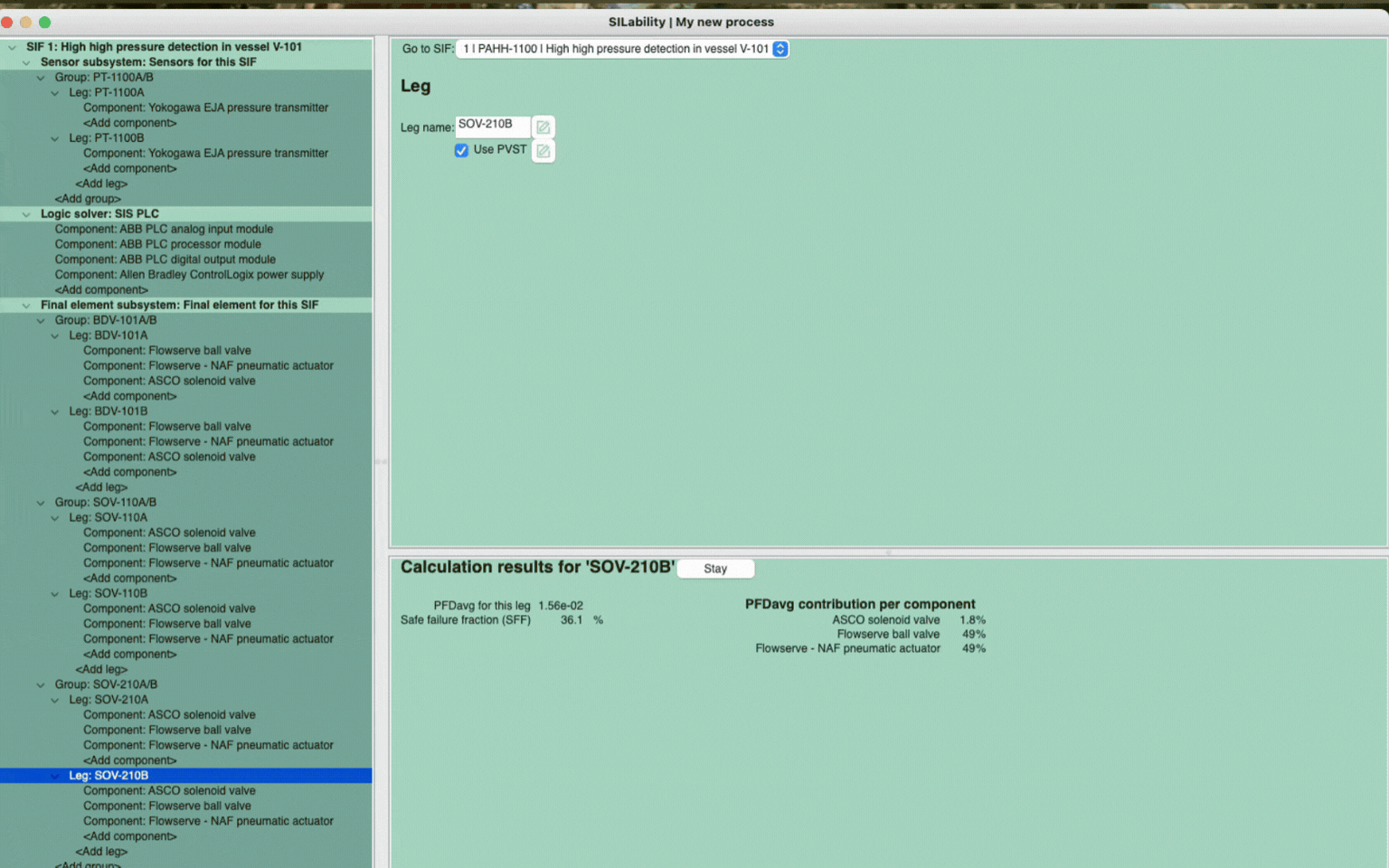This screenshot has width=1389, height=868.
Task: Select the ABB PLC processor module component
Action: [x=157, y=244]
